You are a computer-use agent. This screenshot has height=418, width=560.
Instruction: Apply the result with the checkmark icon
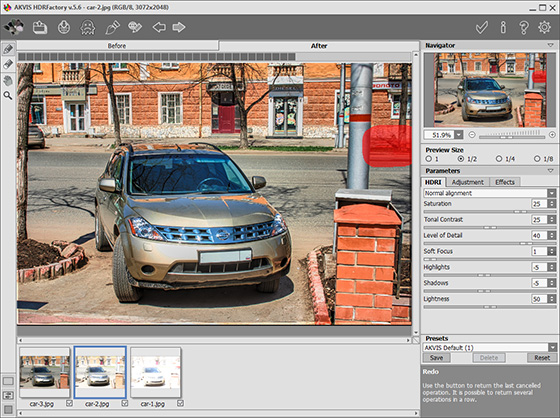point(482,28)
